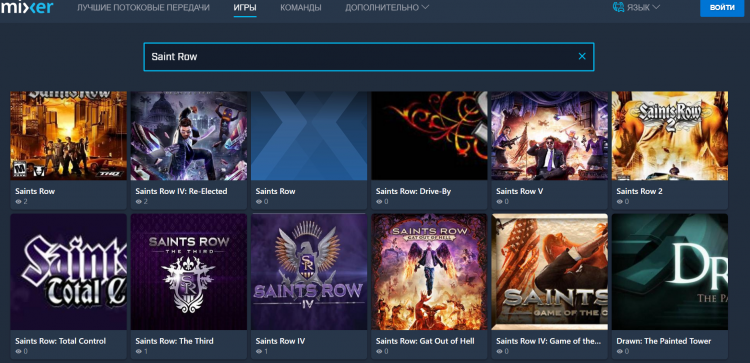
Task: Open the Saints Row IV: Re-Elected title link
Action: click(181, 191)
